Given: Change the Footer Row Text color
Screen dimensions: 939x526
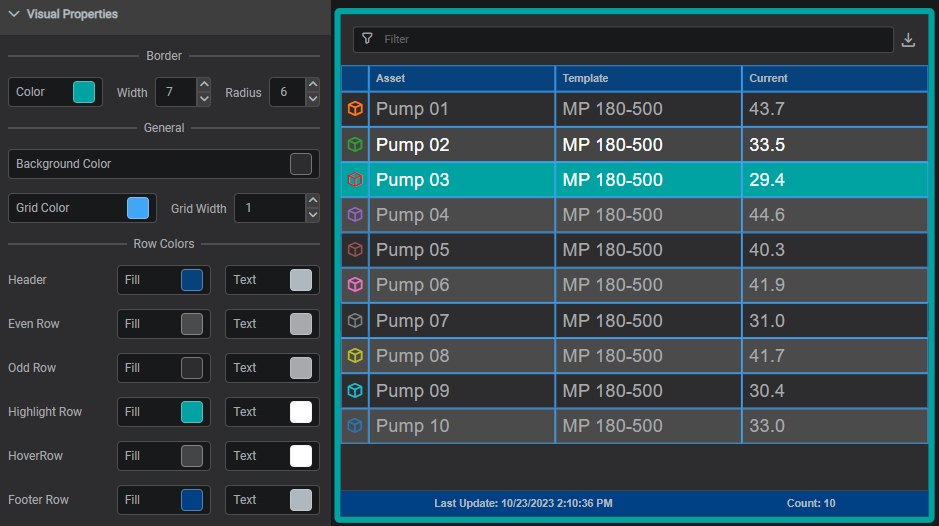Looking at the screenshot, I should point(301,500).
